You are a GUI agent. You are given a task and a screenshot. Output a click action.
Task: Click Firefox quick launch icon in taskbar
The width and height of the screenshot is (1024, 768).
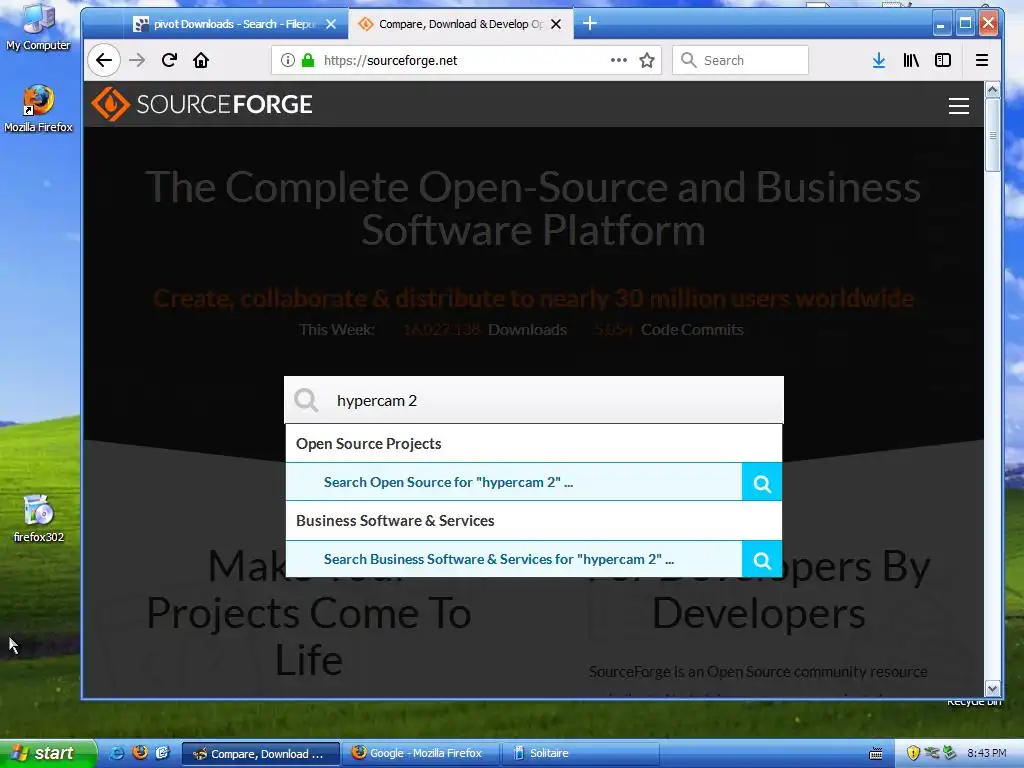pos(140,753)
